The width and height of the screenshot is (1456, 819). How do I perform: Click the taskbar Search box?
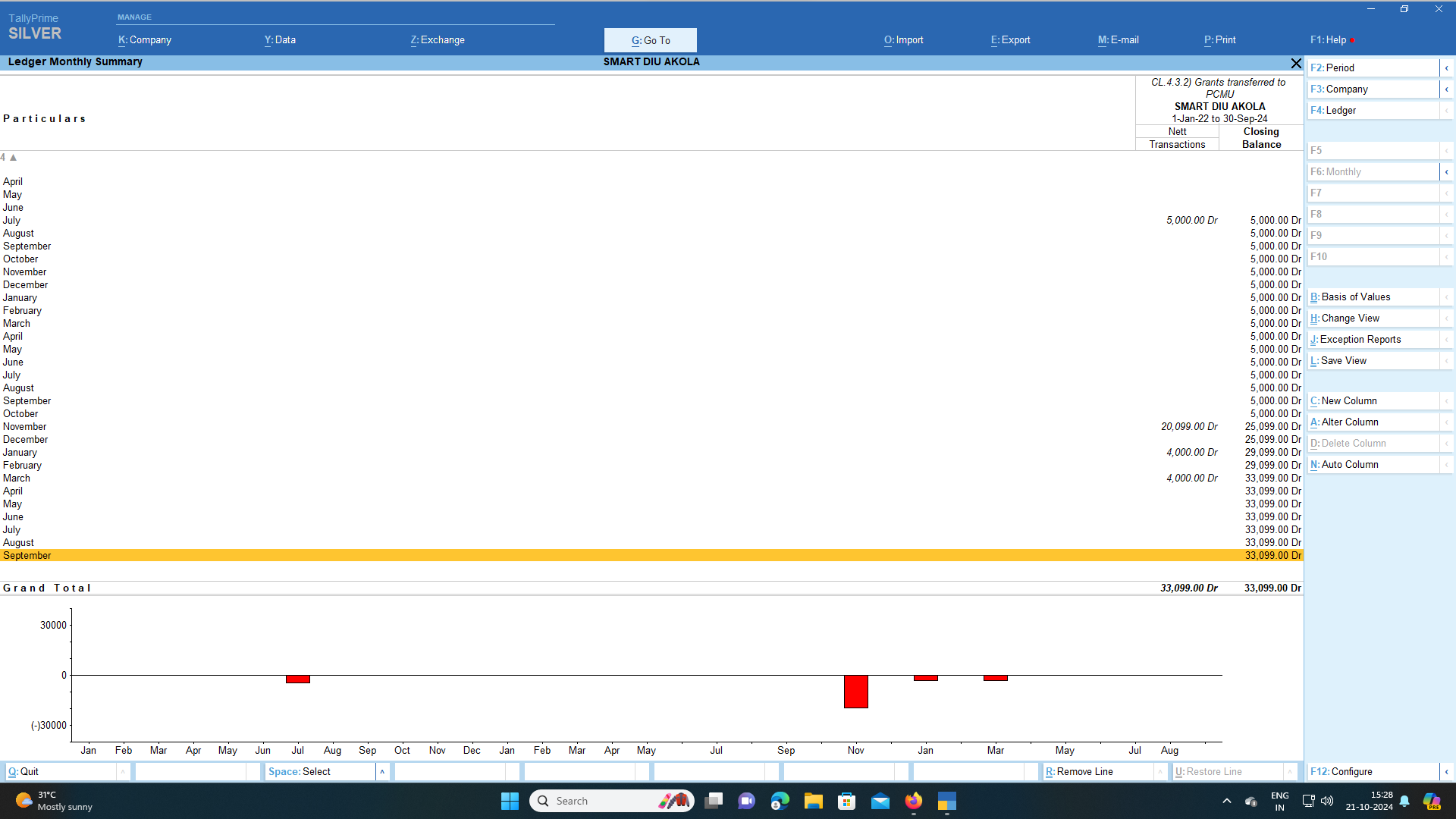611,801
